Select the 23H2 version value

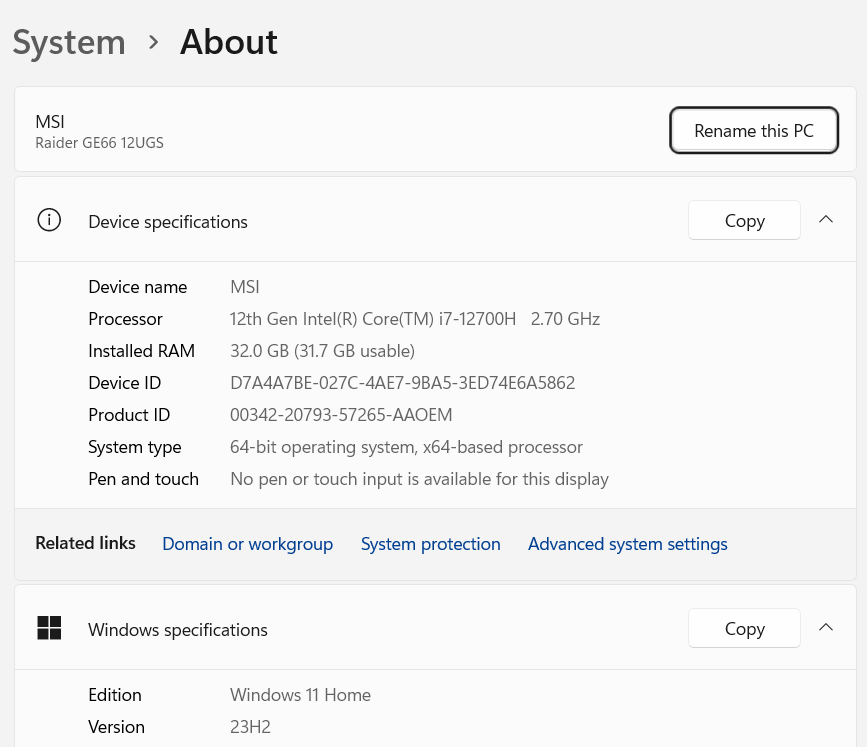(x=250, y=727)
